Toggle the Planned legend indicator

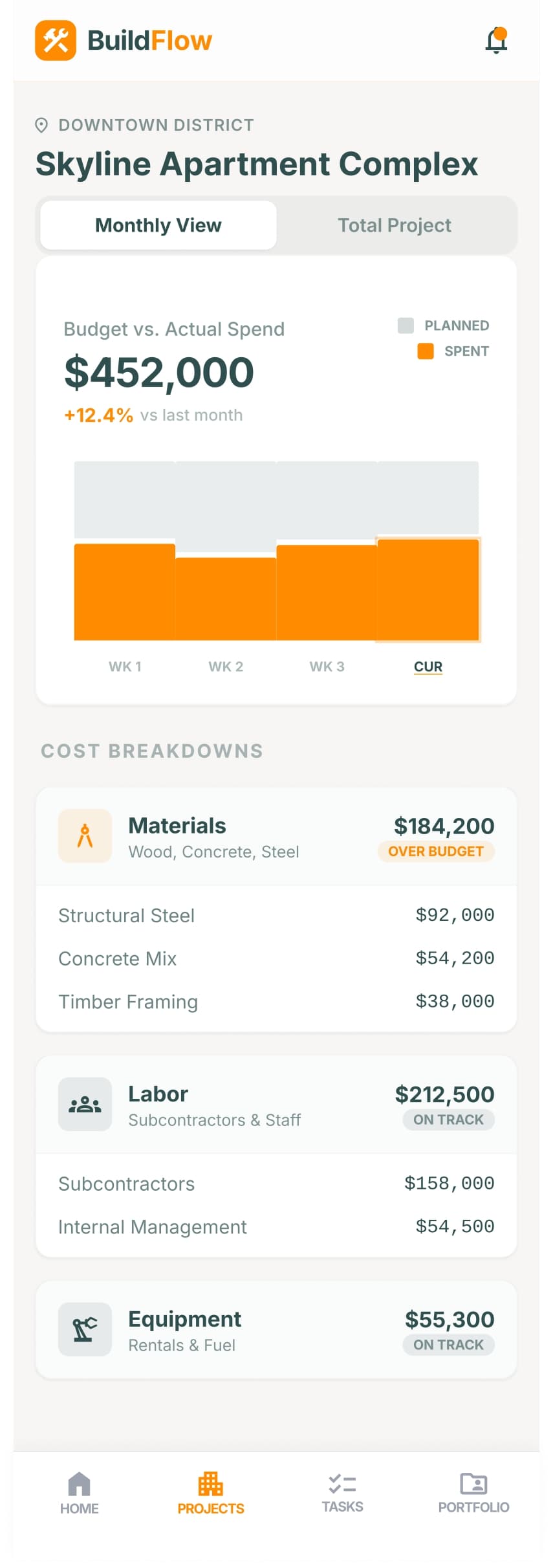pos(407,325)
